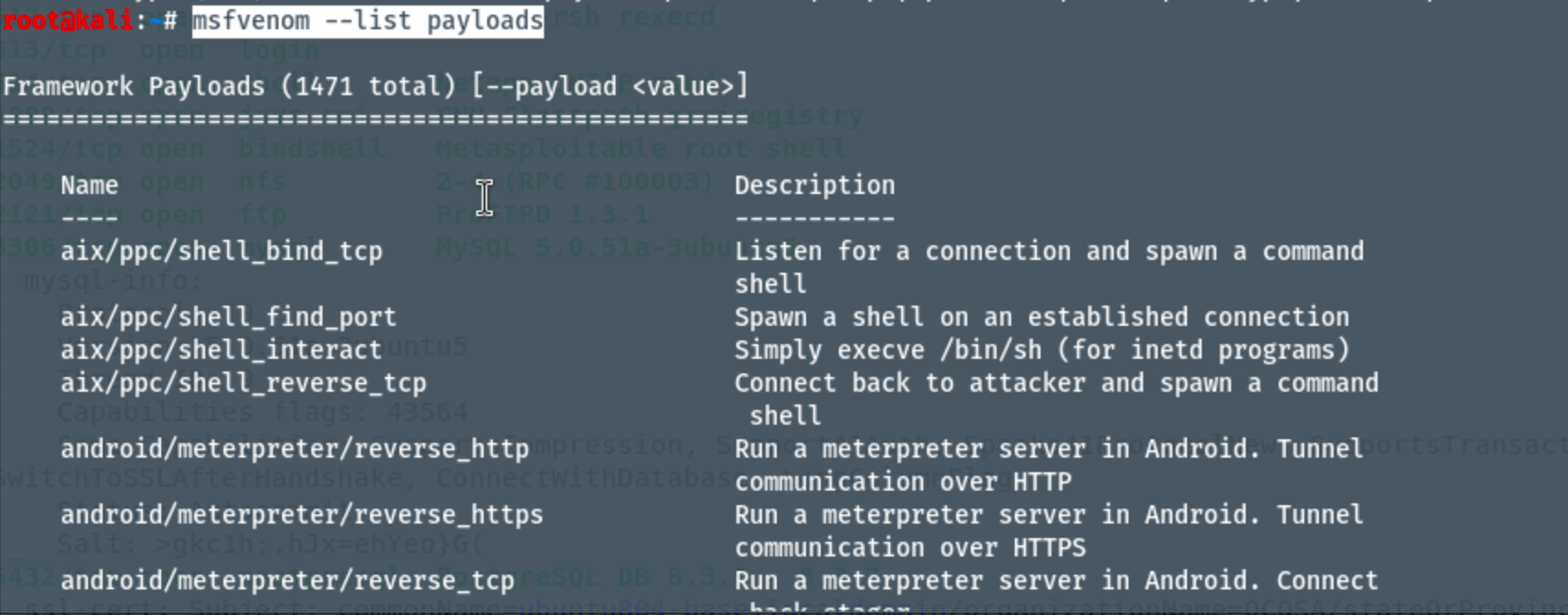Viewport: 1568px width, 615px height.
Task: Click the equals-sign separator under the heading
Action: [375, 119]
